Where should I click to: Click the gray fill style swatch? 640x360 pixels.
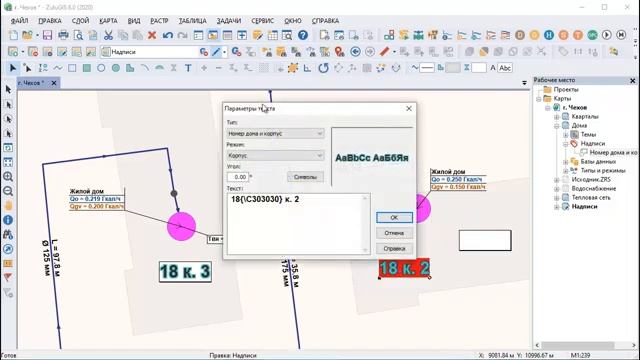point(453,68)
